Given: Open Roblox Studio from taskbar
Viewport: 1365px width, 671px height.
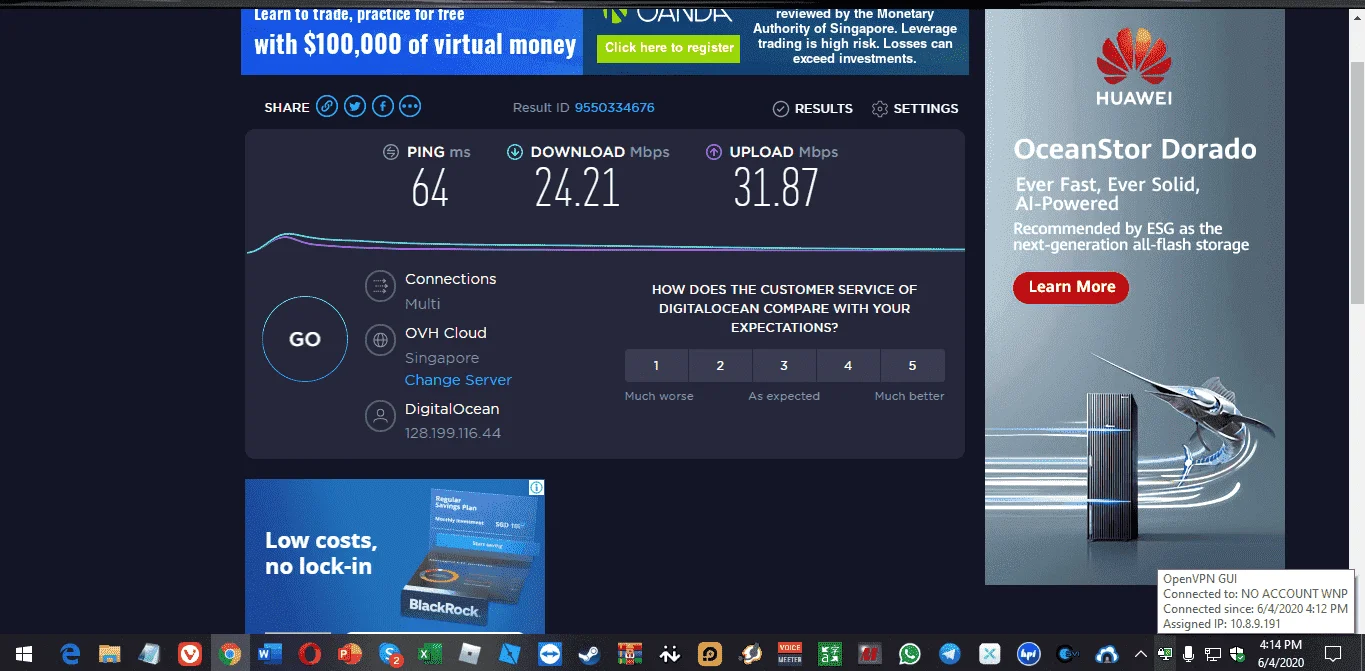Looking at the screenshot, I should pos(510,654).
